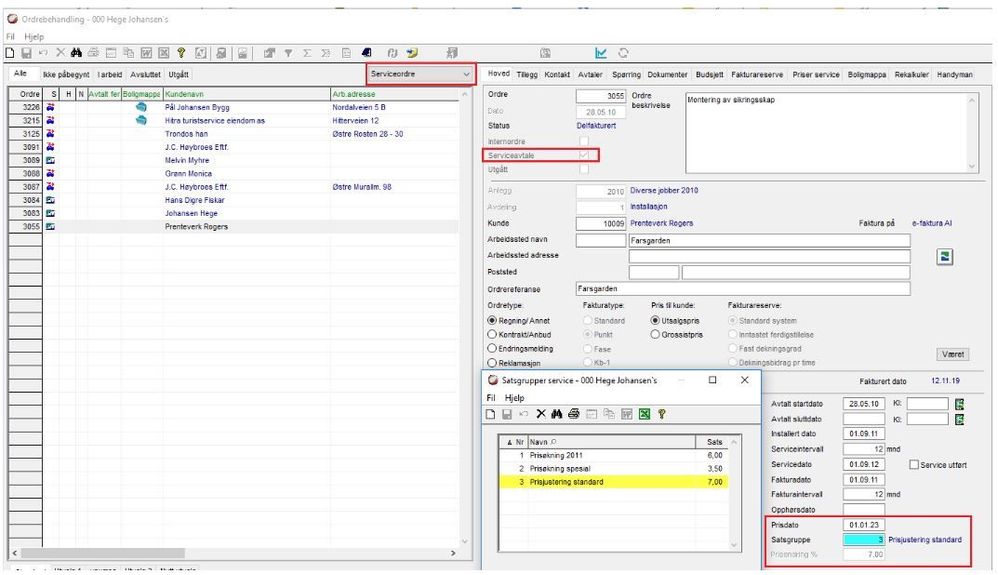The image size is (998, 575).
Task: Open Hjelp menu in main window
Action: [34, 36]
